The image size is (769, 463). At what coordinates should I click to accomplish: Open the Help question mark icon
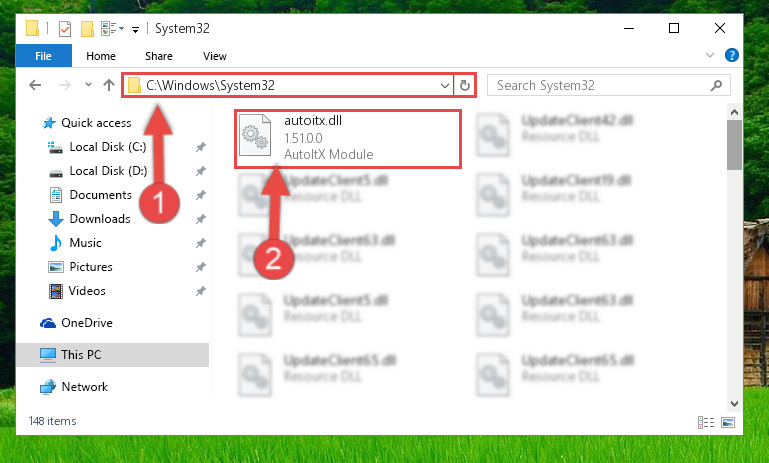pyautogui.click(x=731, y=55)
